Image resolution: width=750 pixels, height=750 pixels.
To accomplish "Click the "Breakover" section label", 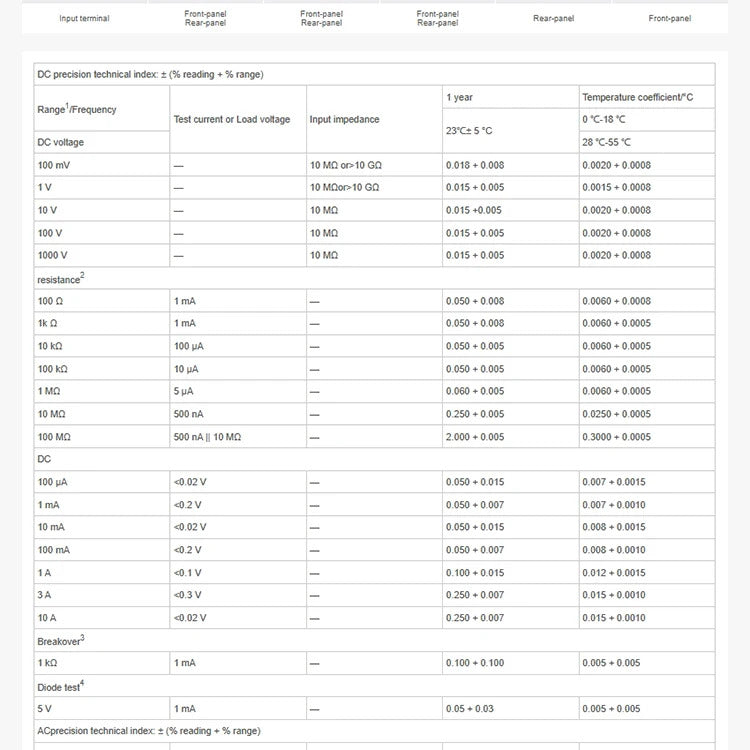I will click(x=60, y=640).
